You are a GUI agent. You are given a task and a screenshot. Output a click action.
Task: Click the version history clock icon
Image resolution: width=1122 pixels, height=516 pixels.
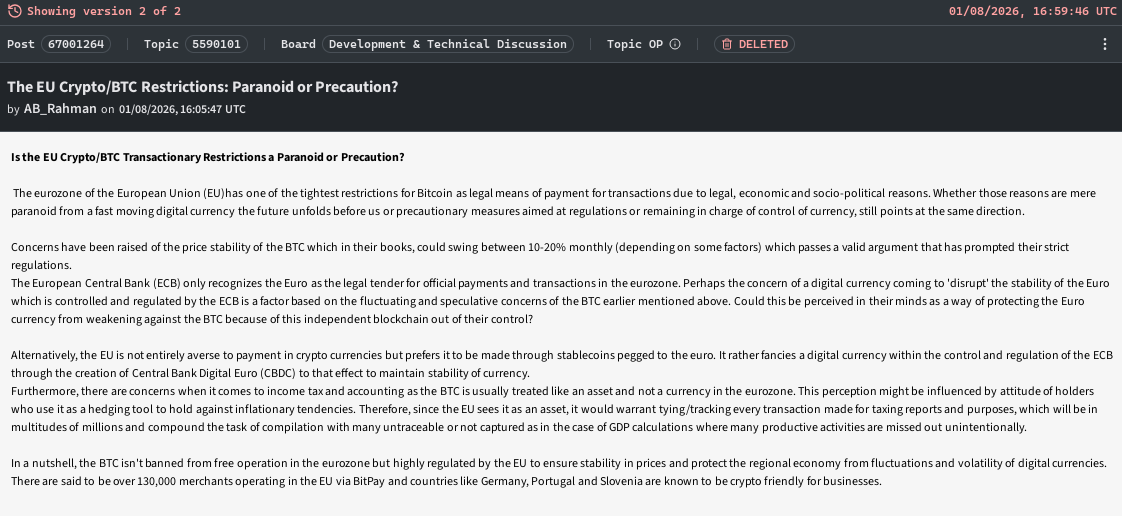coord(14,11)
